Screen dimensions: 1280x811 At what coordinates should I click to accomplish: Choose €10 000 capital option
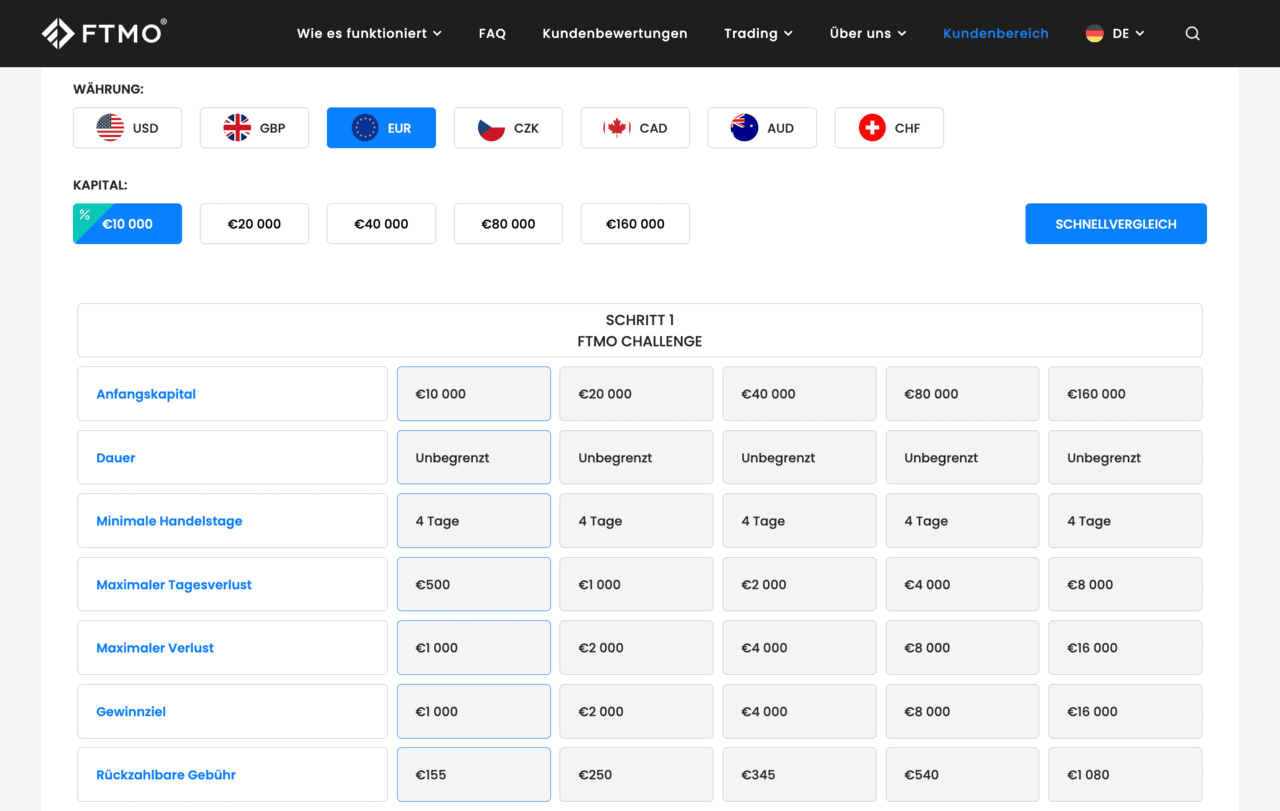[128, 224]
